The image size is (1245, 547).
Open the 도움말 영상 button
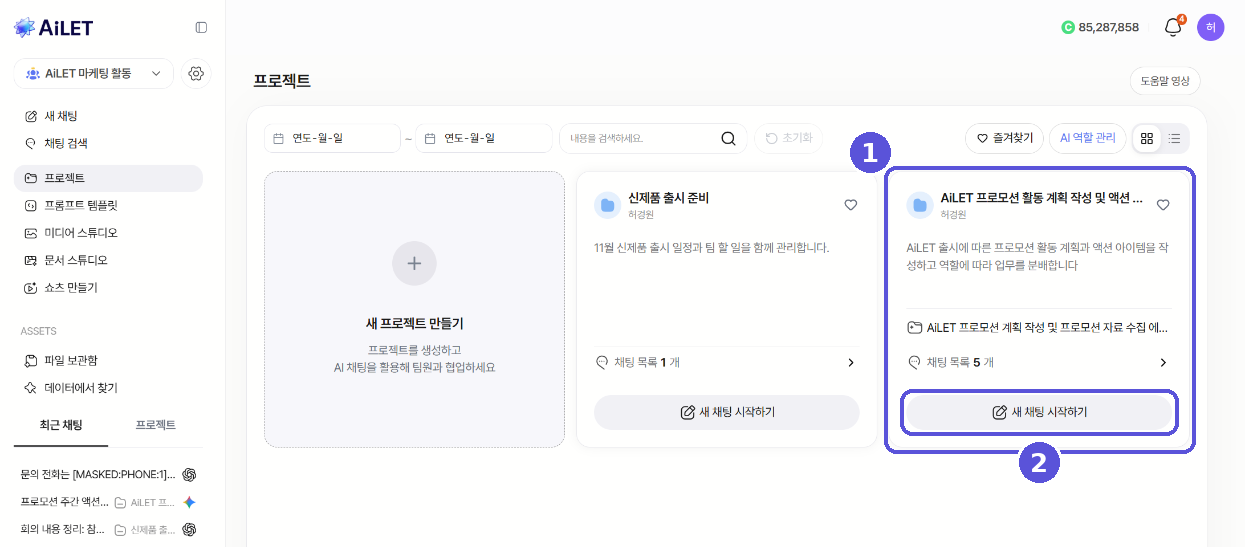point(1164,81)
